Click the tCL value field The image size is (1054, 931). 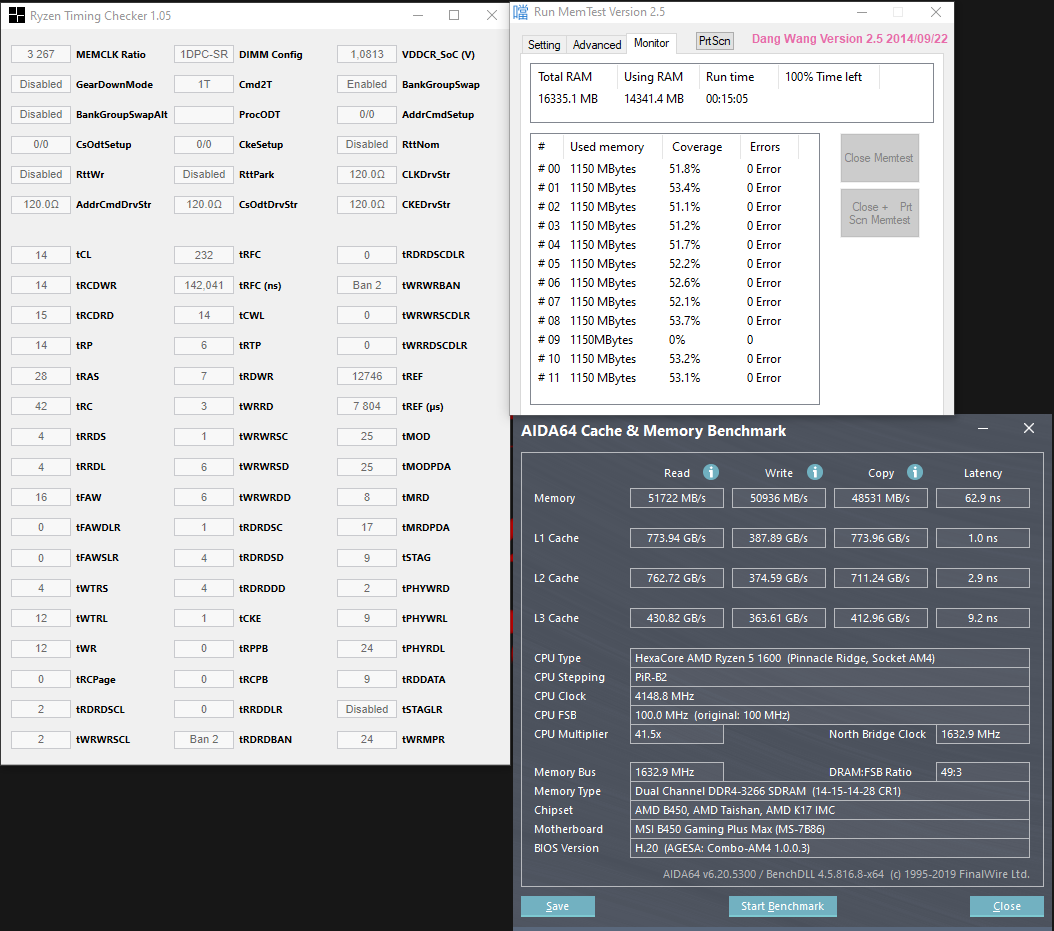(x=41, y=255)
